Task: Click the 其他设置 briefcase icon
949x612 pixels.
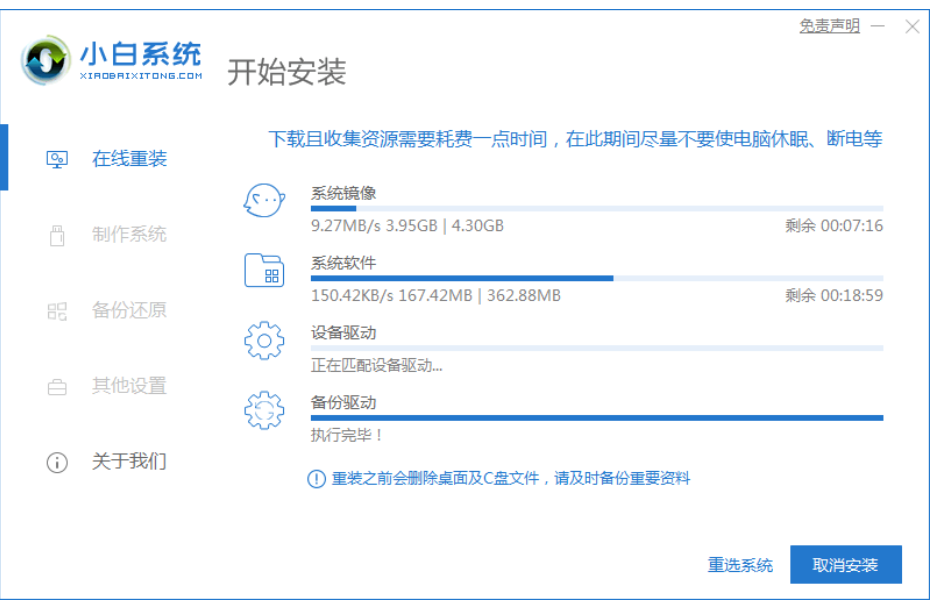Action: [x=57, y=386]
